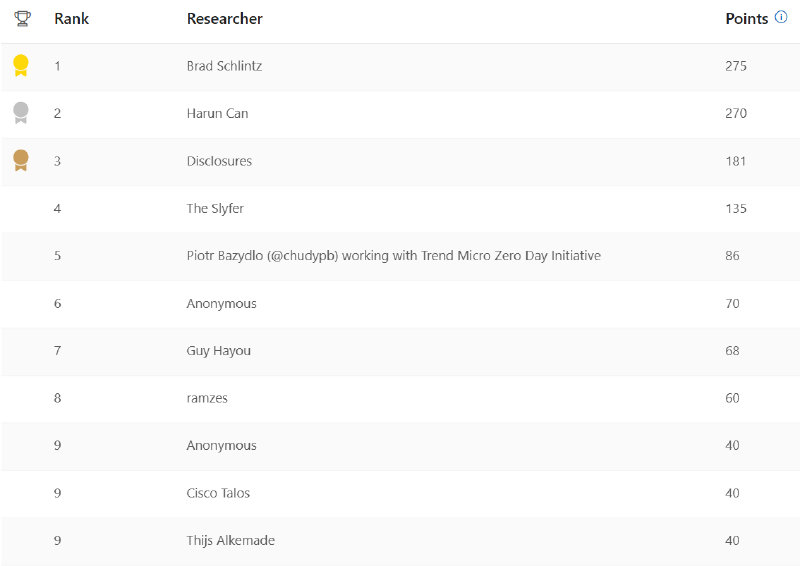Click the Points column header

[746, 19]
